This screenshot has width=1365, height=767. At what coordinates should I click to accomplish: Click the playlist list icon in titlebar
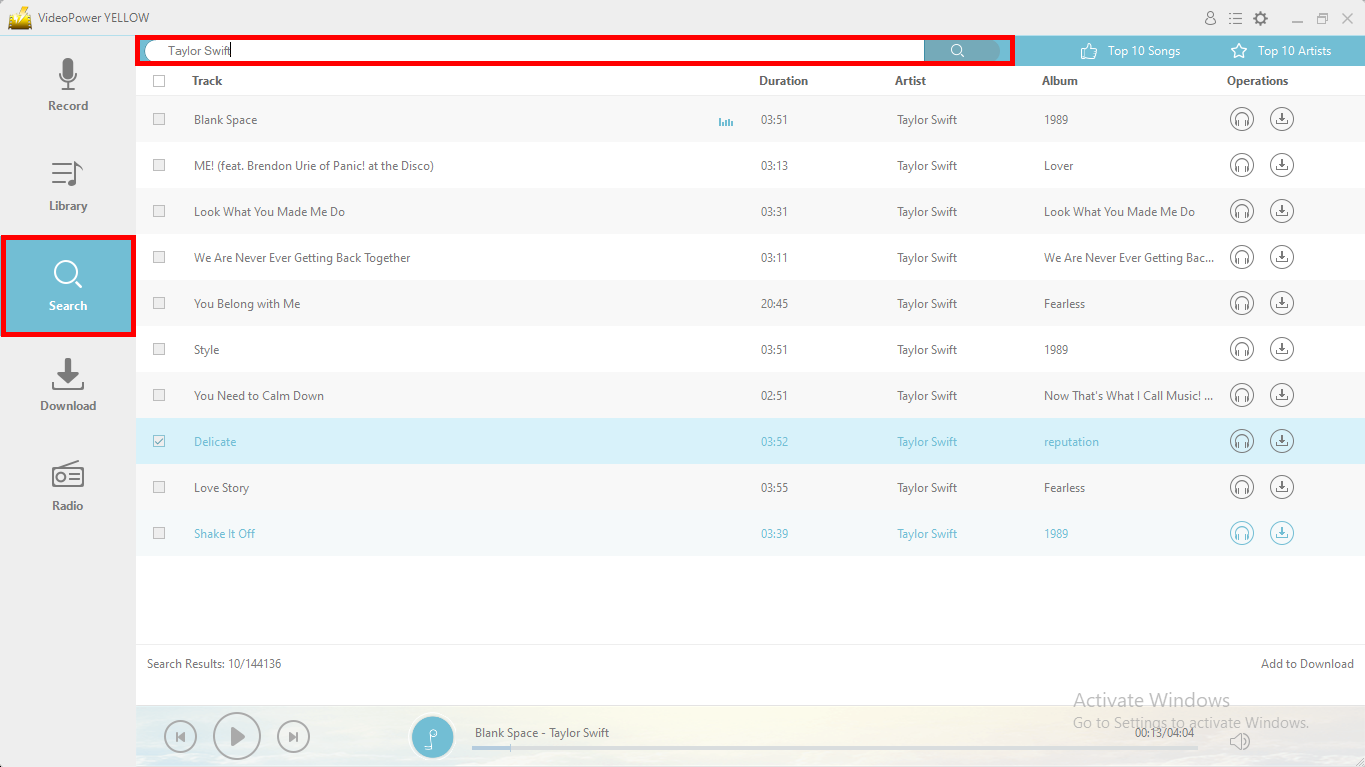click(x=1236, y=17)
